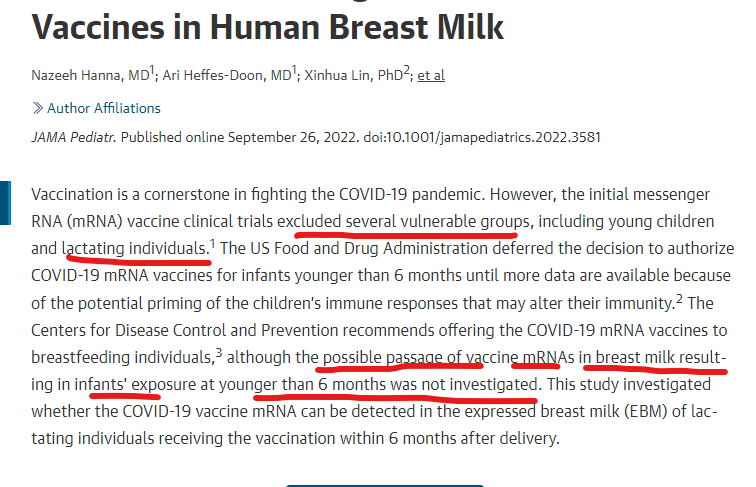Click the double chevron icon beside Author Affiliations

37,108
